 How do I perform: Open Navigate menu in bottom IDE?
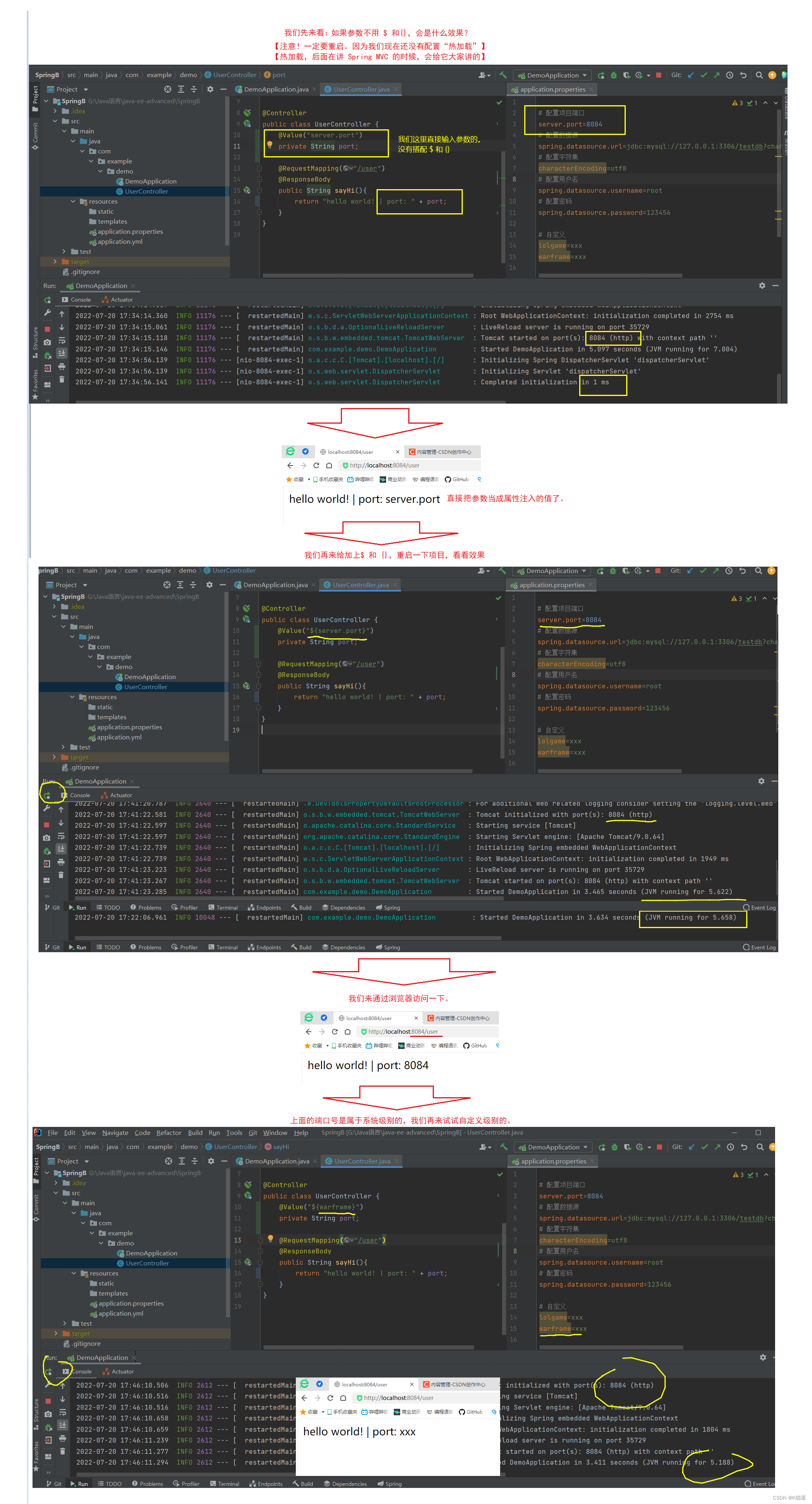pos(115,1133)
